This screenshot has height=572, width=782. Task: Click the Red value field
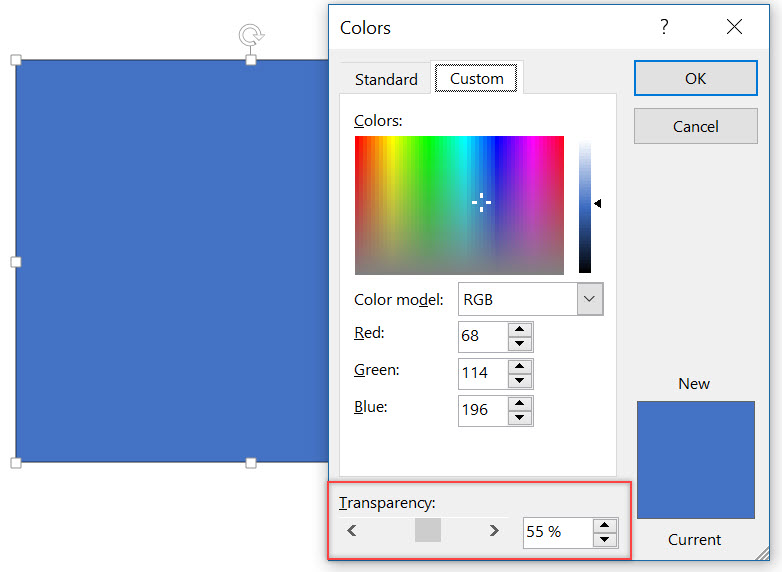[x=483, y=336]
